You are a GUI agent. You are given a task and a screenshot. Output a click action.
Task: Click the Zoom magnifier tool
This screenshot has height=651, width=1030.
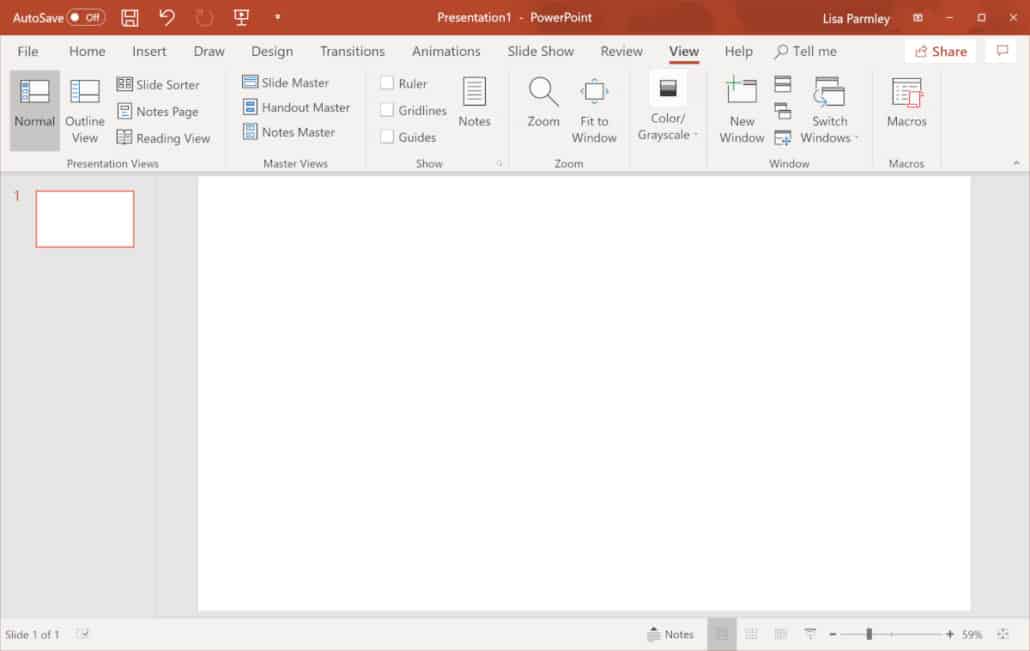[543, 105]
